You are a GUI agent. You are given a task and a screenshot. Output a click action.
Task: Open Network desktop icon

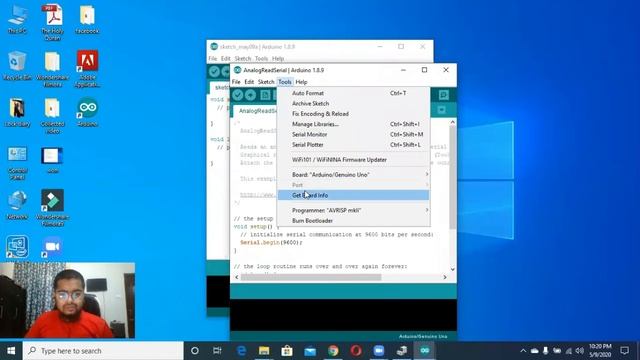pyautogui.click(x=17, y=205)
